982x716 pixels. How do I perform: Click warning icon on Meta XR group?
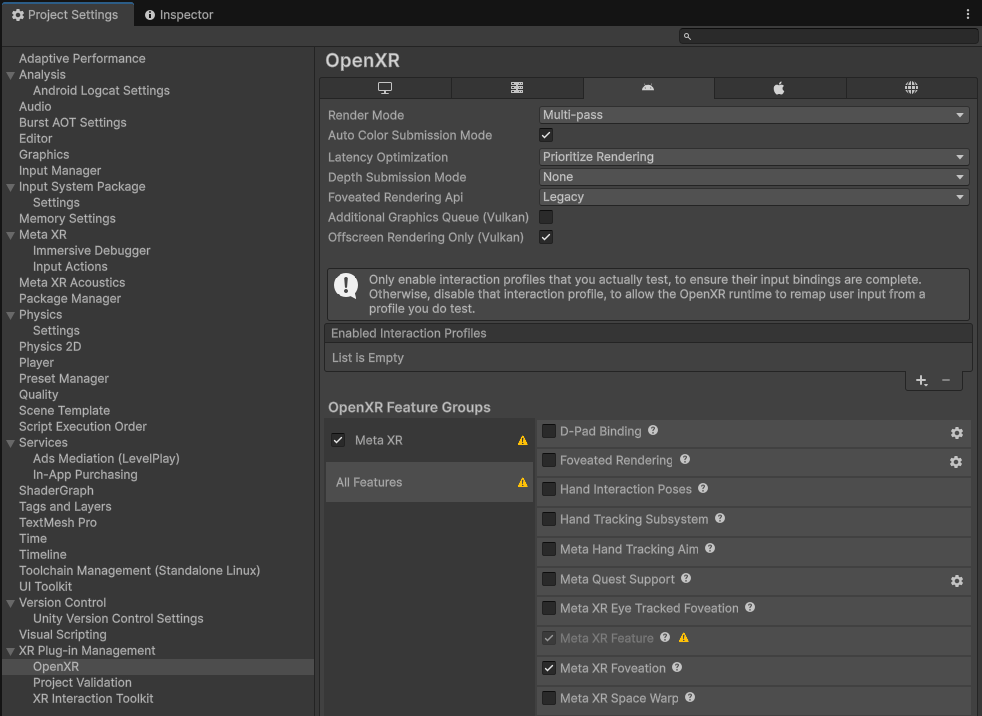click(x=523, y=440)
